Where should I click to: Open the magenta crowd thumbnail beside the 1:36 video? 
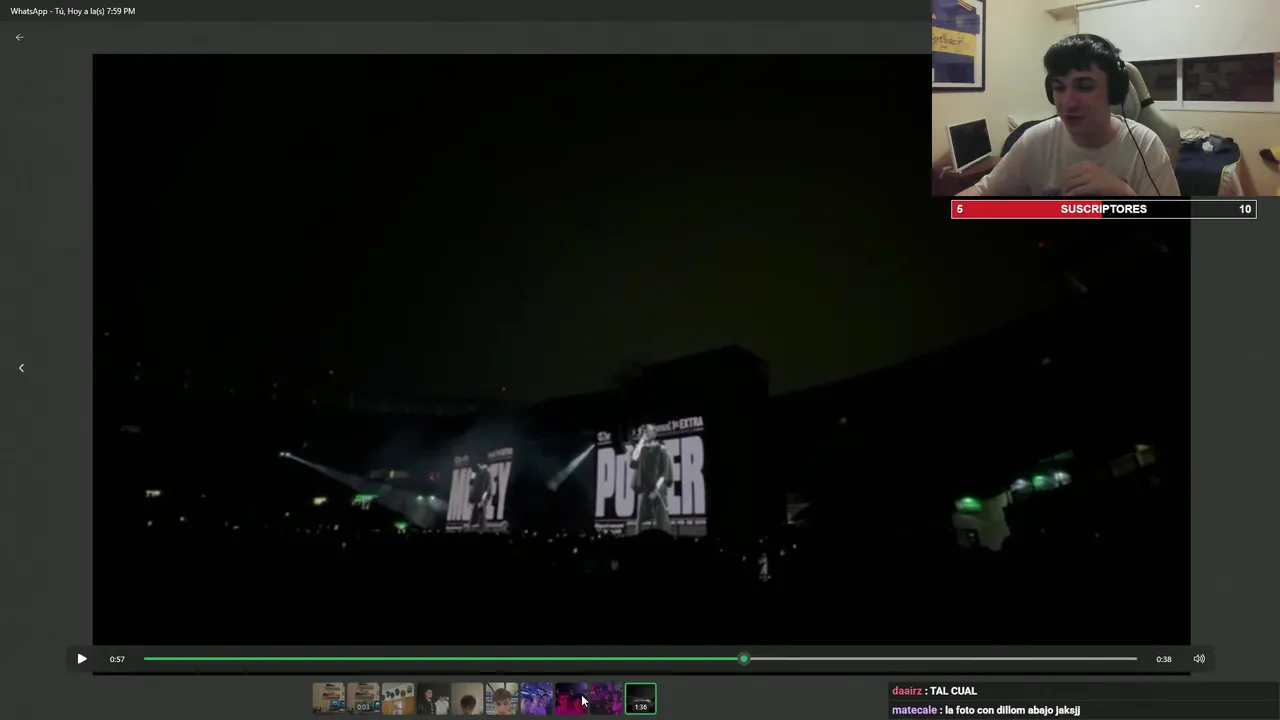point(606,698)
